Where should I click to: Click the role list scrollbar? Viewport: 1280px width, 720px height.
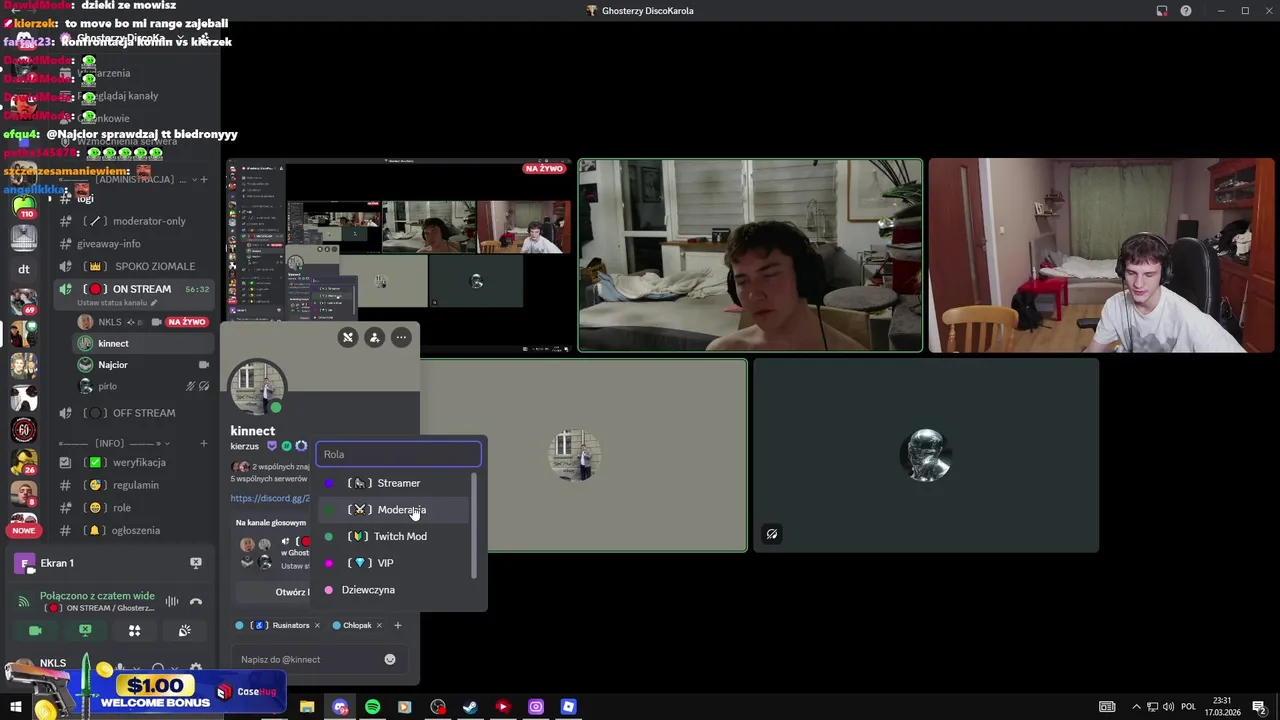tap(474, 526)
